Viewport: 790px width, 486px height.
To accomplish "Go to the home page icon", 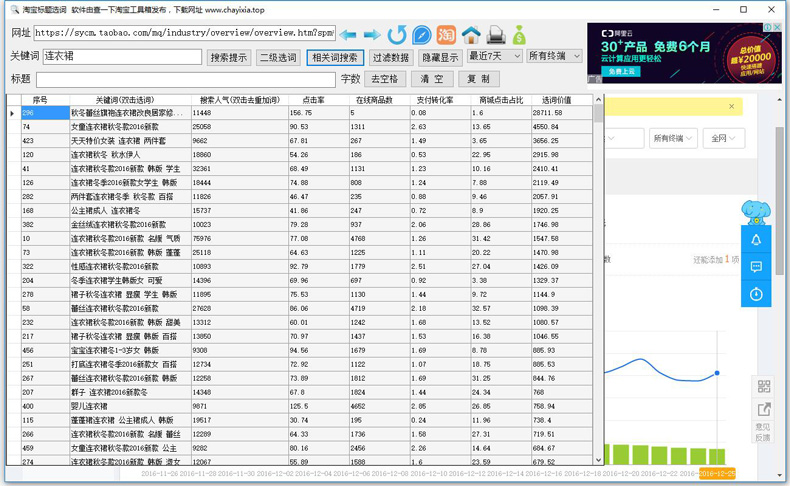I will 471,35.
